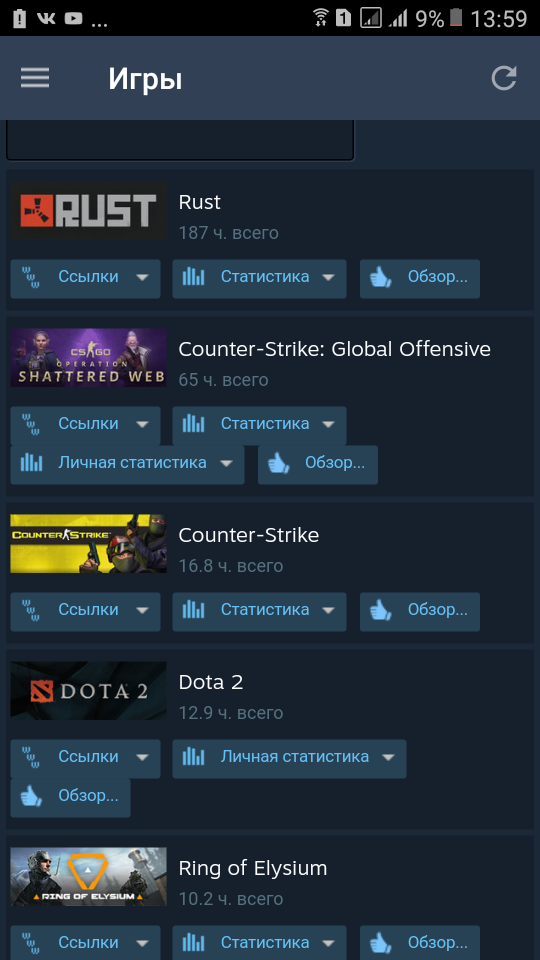Open the hamburger menu icon

coord(35,78)
